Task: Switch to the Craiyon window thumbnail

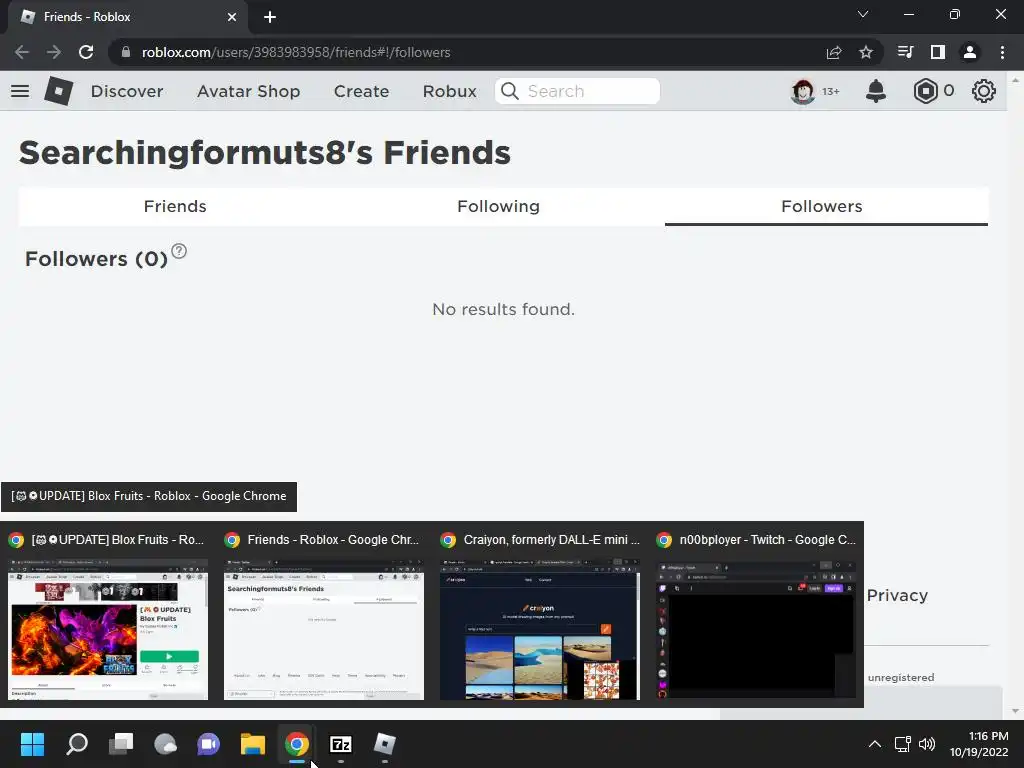Action: pyautogui.click(x=540, y=629)
